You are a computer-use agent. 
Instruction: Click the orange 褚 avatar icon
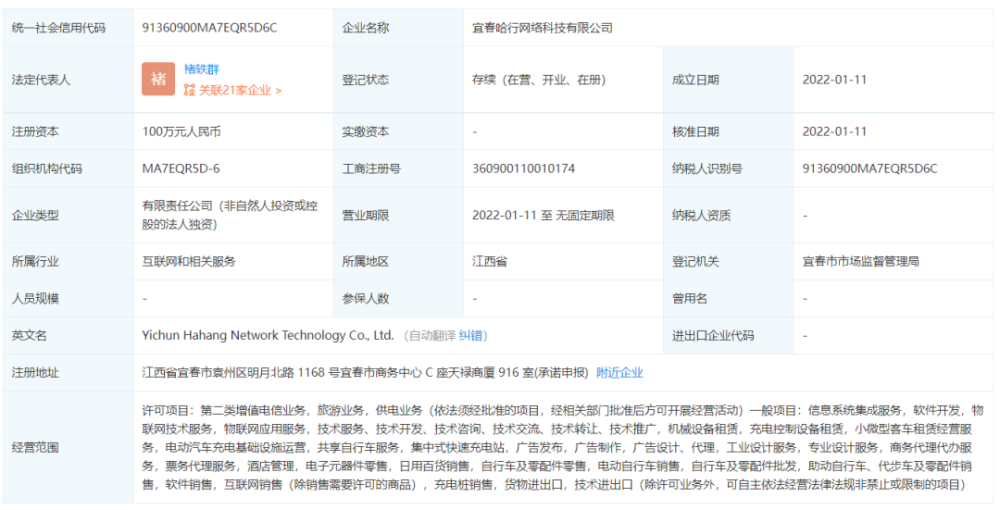point(158,79)
